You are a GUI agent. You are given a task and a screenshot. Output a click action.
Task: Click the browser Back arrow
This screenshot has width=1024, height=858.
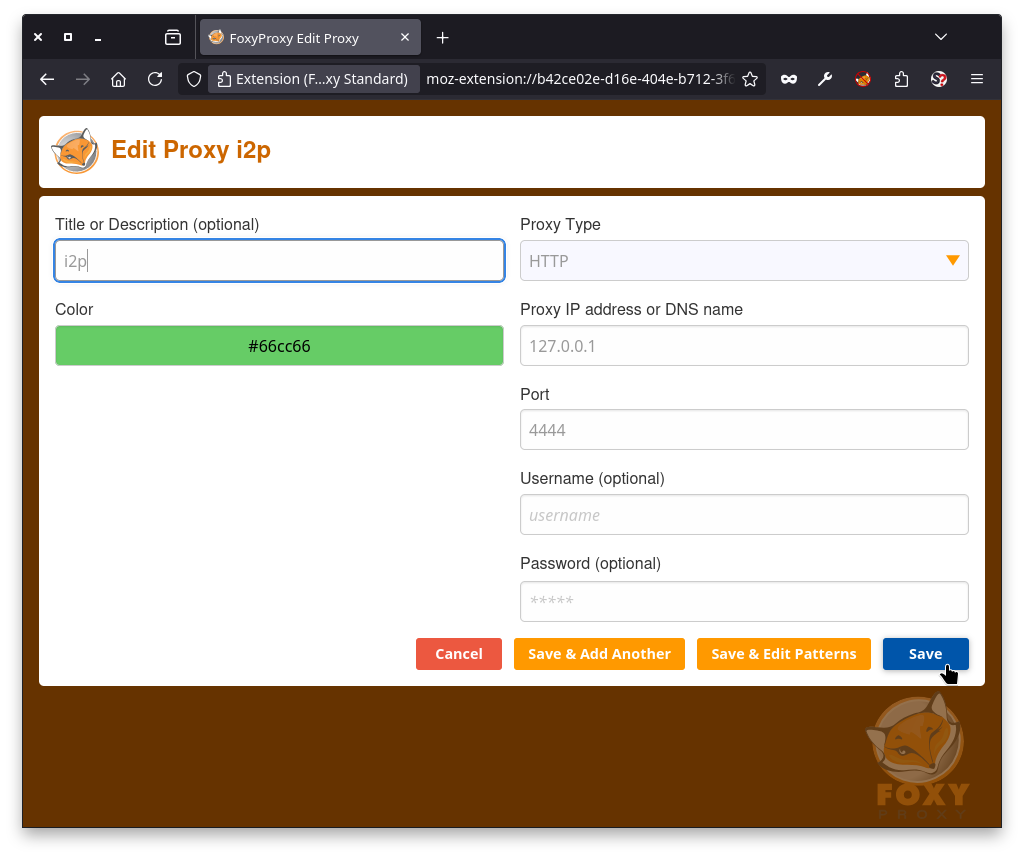47,79
